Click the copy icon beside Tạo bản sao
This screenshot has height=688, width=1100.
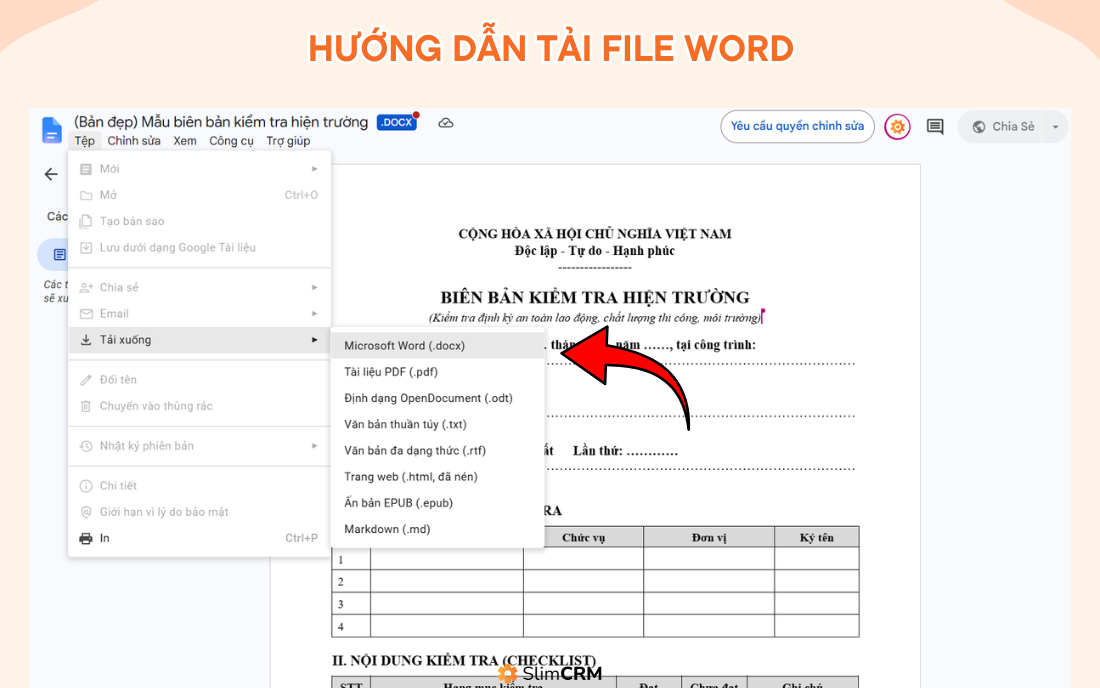pos(86,222)
